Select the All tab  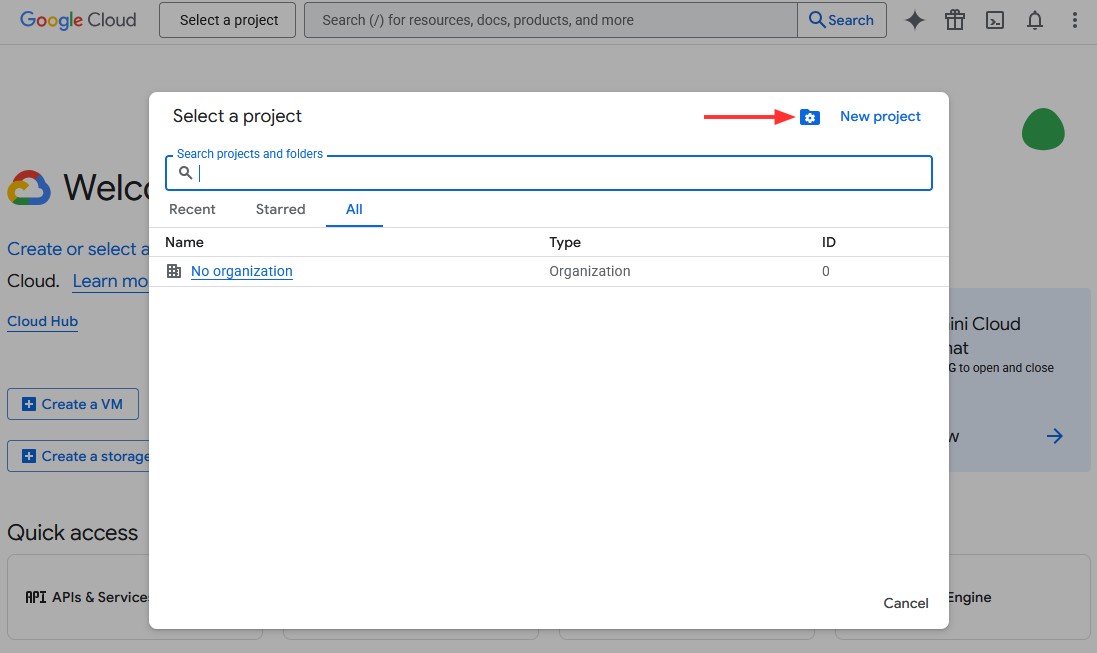coord(354,209)
